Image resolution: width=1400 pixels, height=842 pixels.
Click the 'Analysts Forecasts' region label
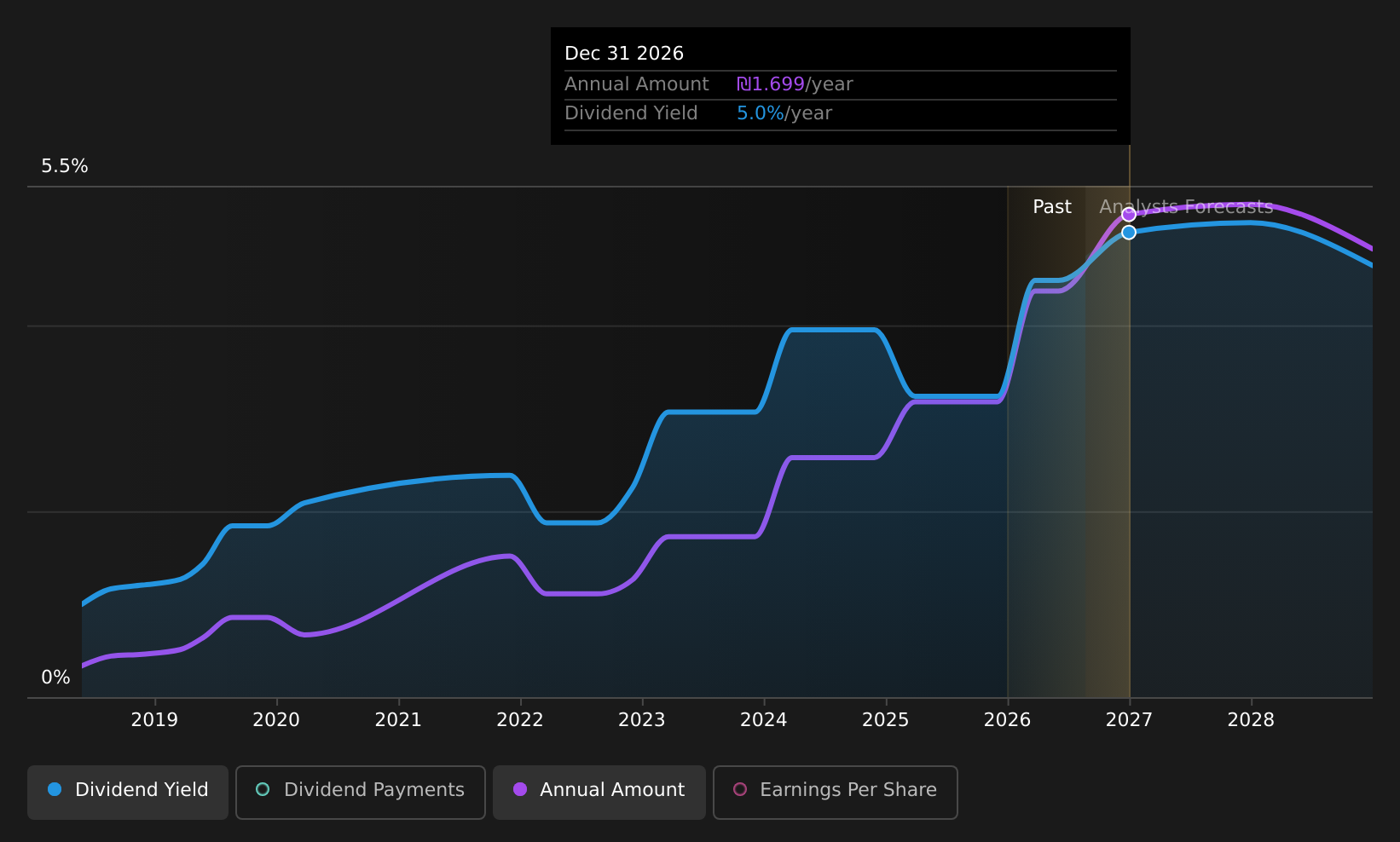pos(1186,207)
